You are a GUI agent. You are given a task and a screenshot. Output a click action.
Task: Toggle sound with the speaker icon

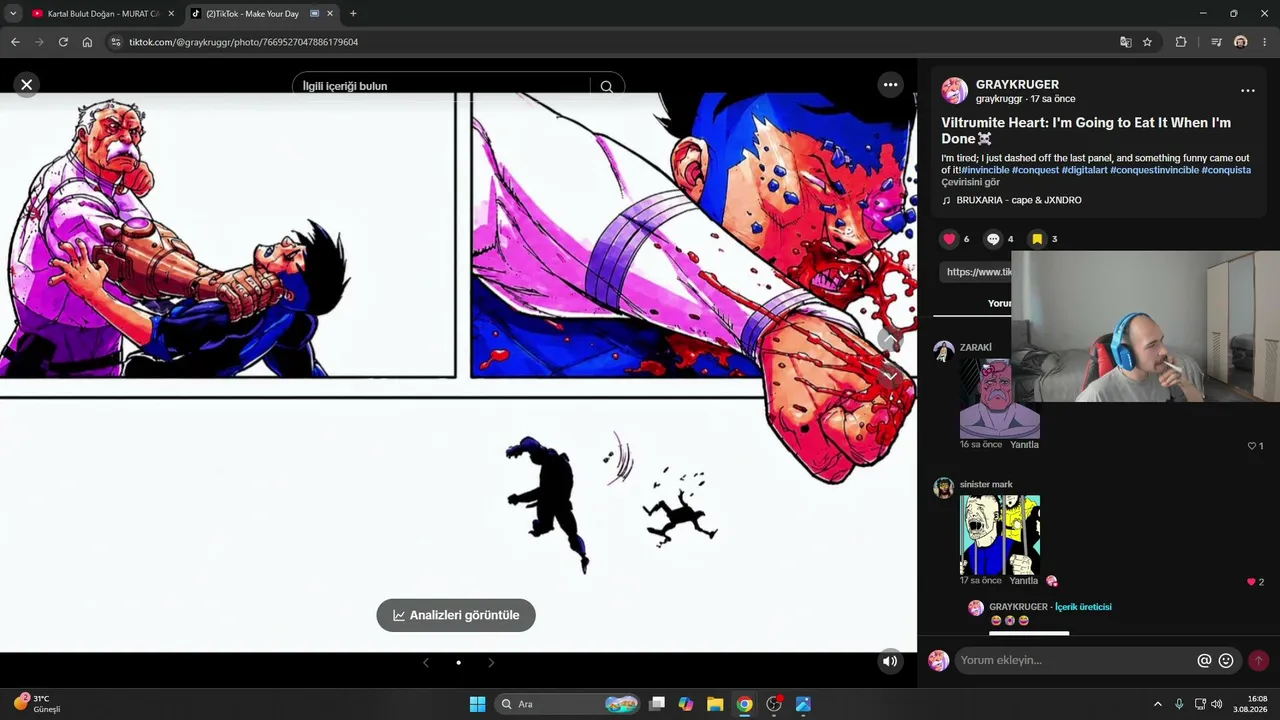pos(890,661)
